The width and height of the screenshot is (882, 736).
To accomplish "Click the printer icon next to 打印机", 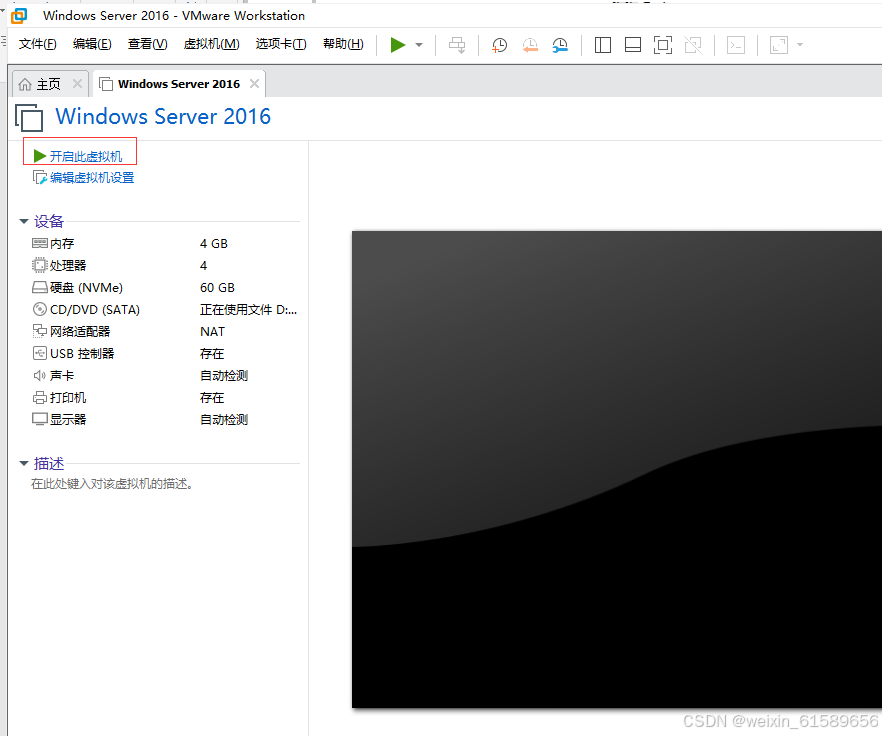I will pyautogui.click(x=39, y=398).
